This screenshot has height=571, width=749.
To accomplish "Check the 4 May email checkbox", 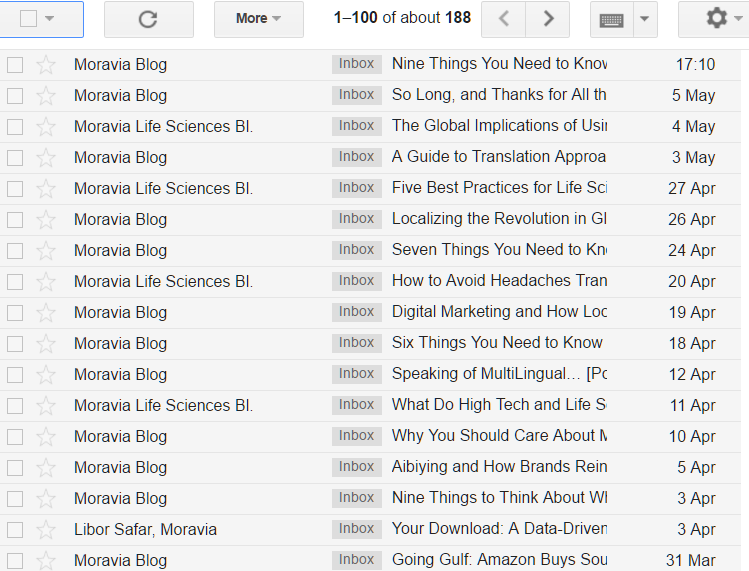I will click(15, 127).
